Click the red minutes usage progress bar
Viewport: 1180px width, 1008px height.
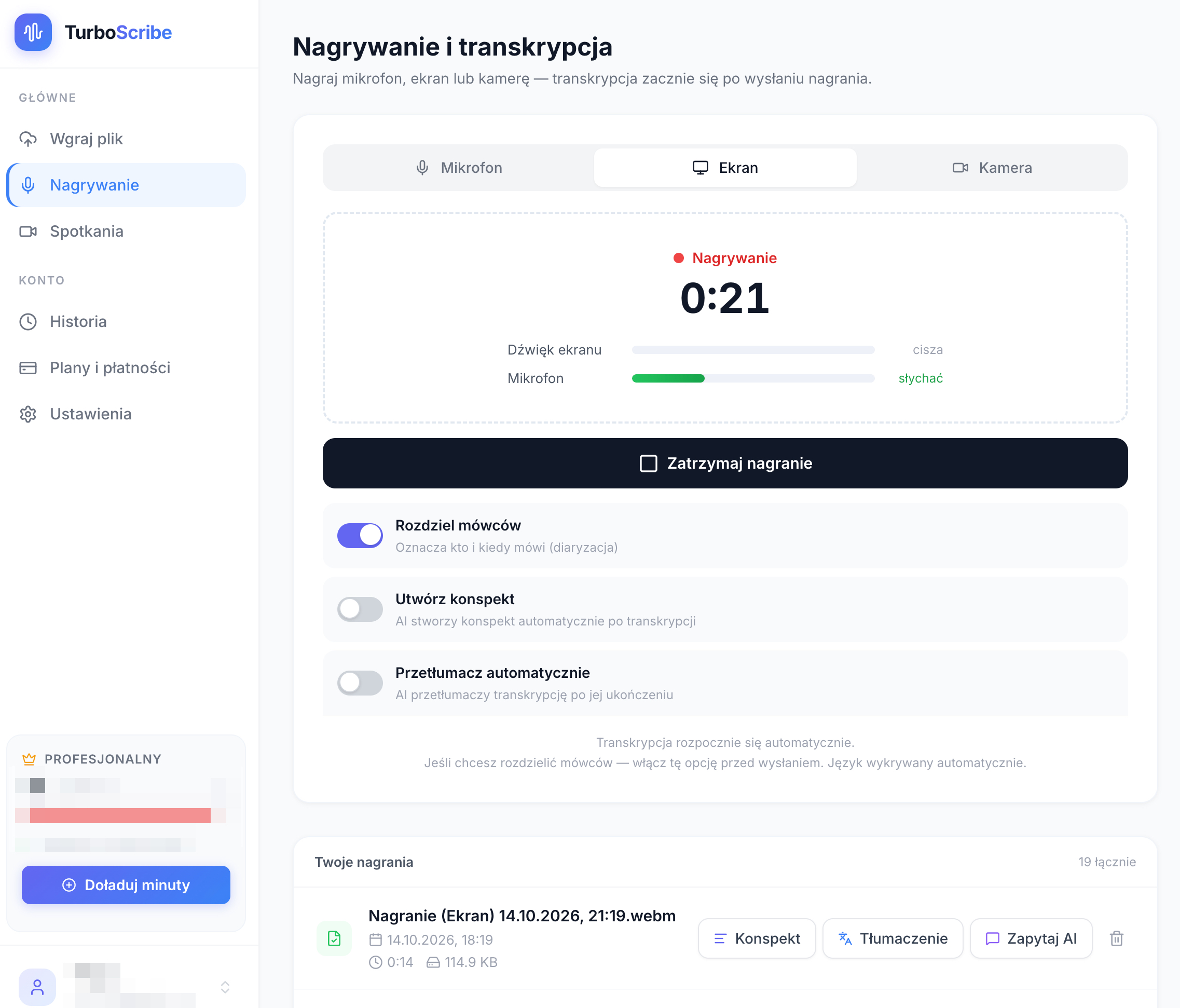tap(120, 816)
